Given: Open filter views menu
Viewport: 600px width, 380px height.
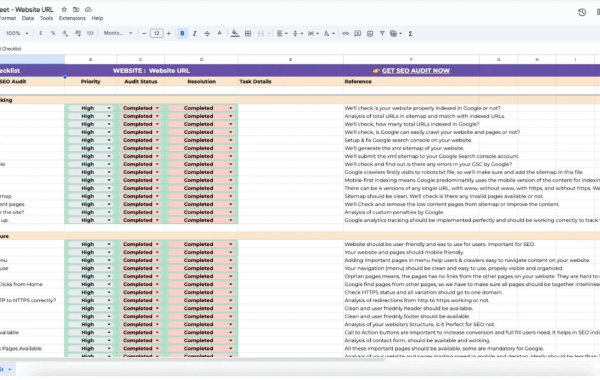Looking at the screenshot, I should click(395, 33).
